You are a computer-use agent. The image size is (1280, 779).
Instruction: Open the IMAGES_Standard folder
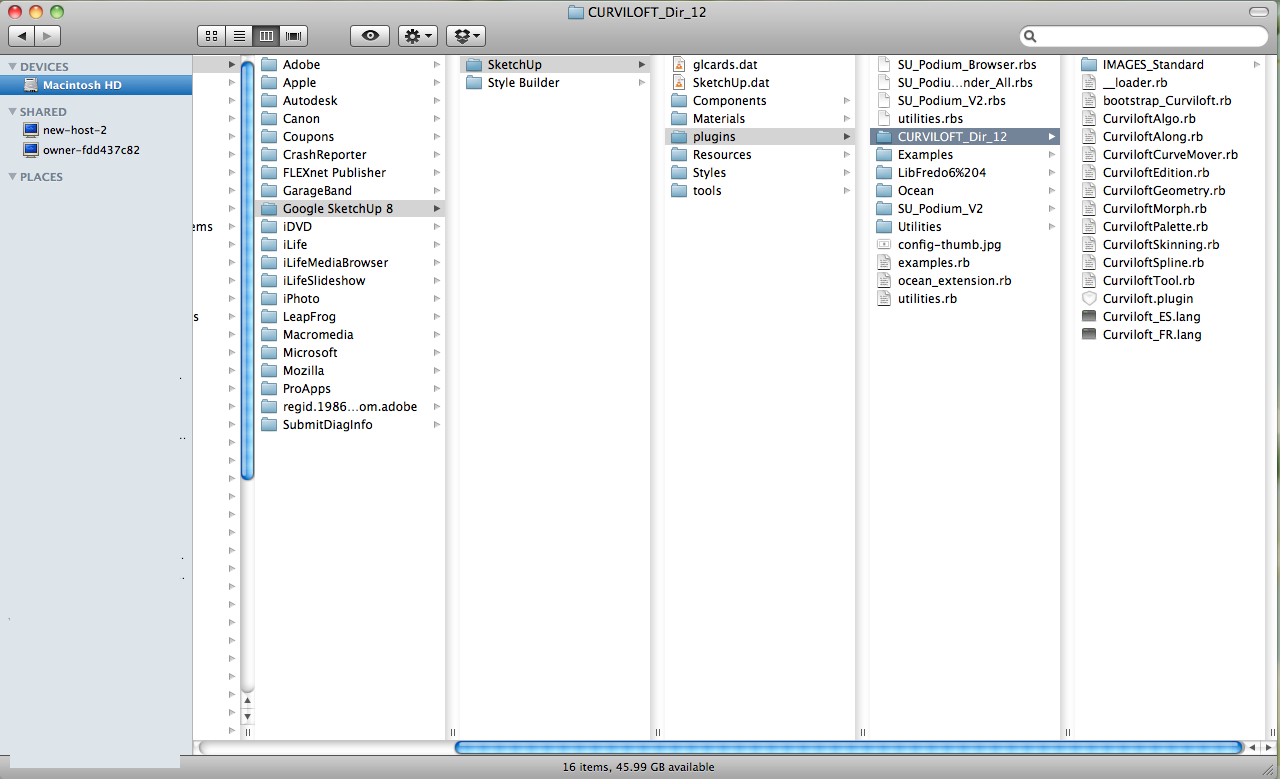pyautogui.click(x=1152, y=65)
